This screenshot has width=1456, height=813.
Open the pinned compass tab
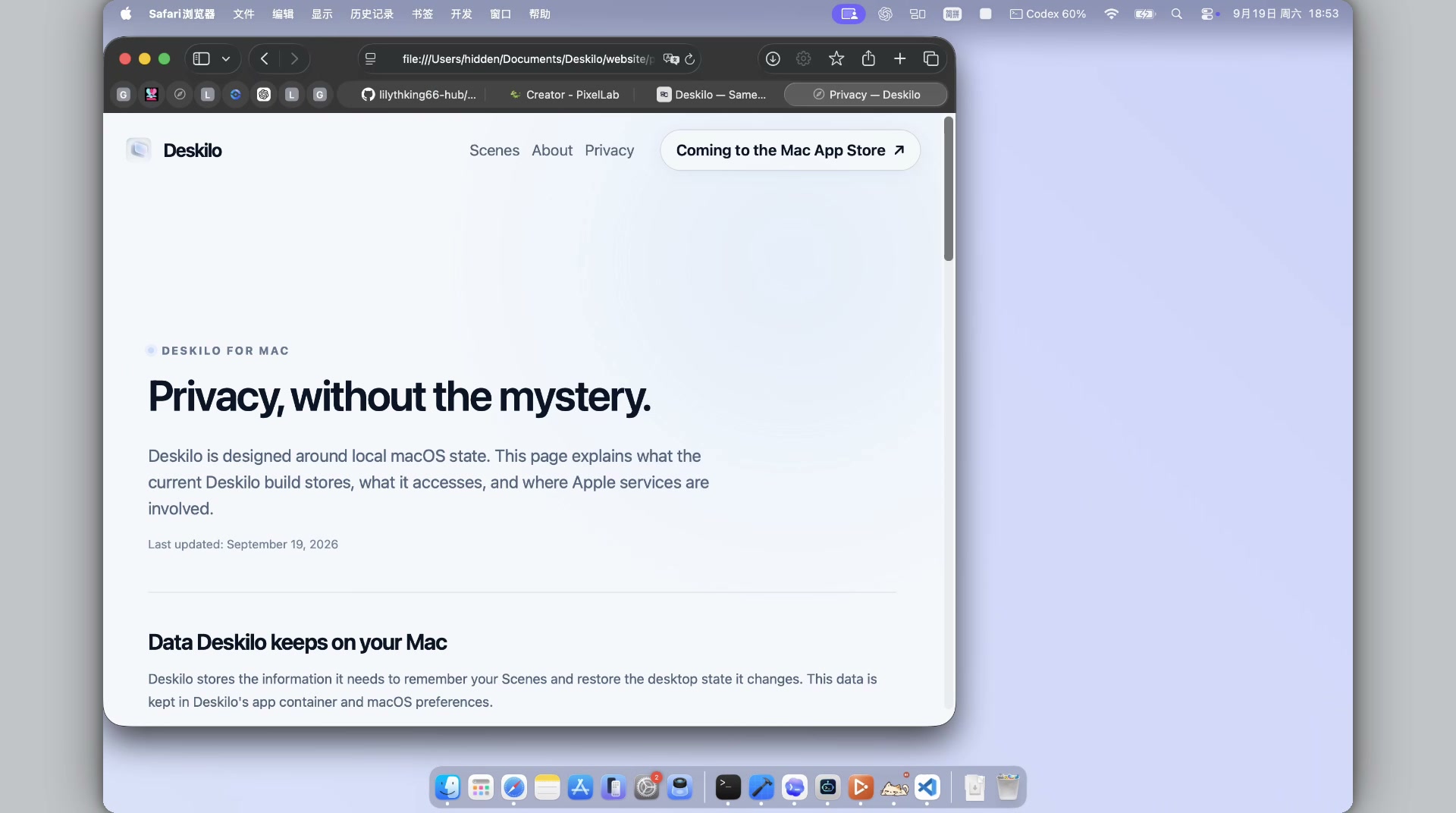tap(180, 94)
